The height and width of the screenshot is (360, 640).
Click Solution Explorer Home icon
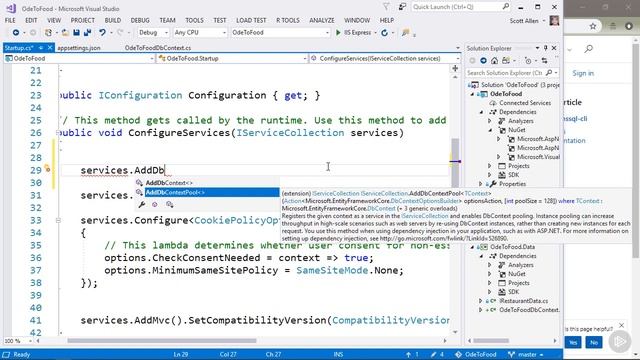(x=494, y=61)
